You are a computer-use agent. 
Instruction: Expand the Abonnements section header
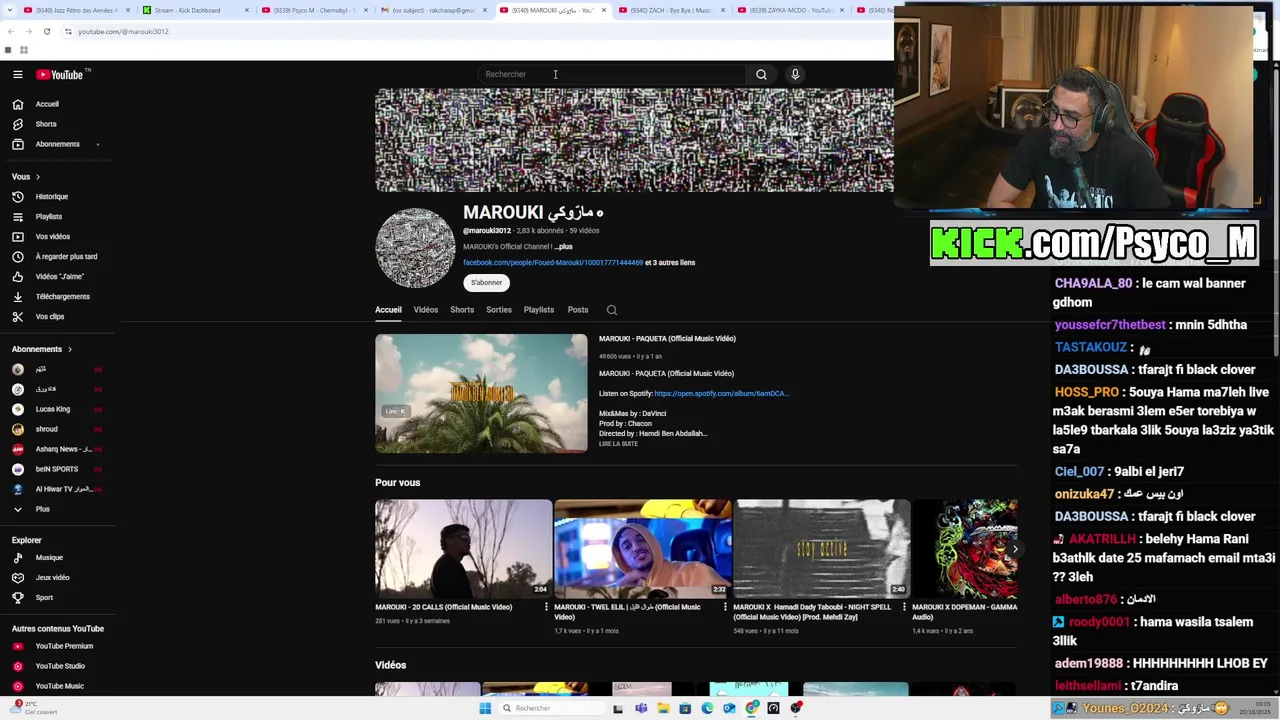[42, 349]
